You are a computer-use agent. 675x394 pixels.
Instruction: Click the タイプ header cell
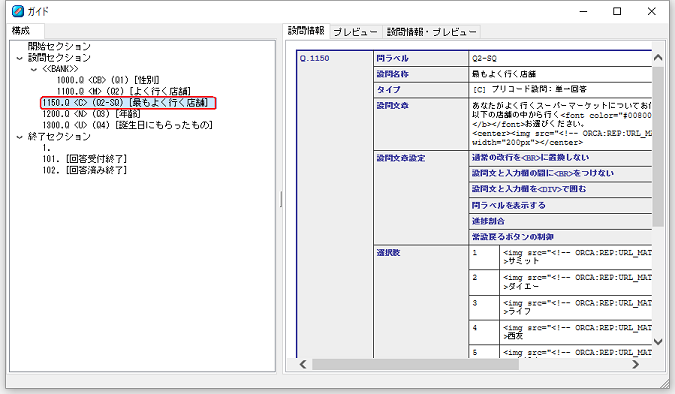(421, 90)
